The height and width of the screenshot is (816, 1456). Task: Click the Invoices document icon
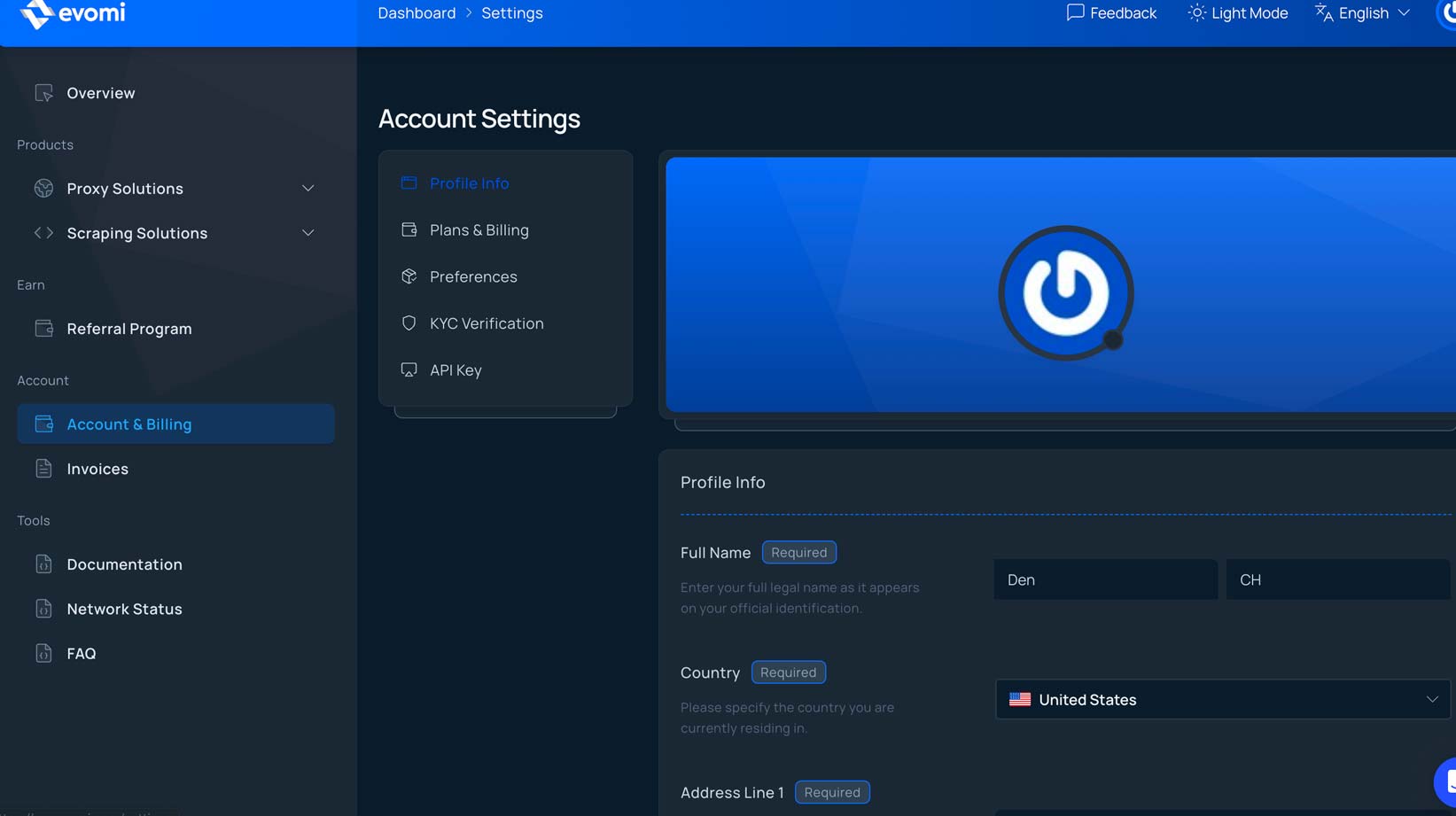(43, 469)
